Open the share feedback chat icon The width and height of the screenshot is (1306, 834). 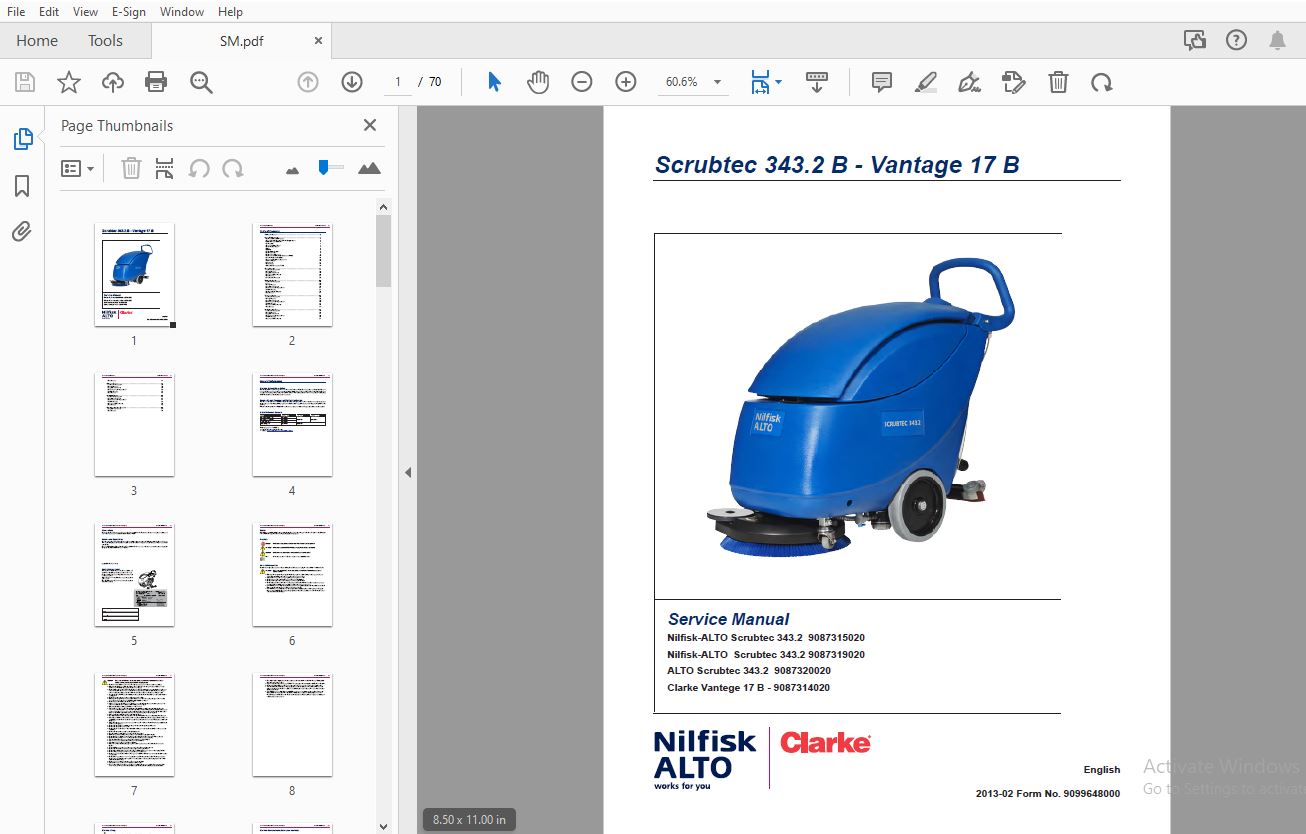1195,40
